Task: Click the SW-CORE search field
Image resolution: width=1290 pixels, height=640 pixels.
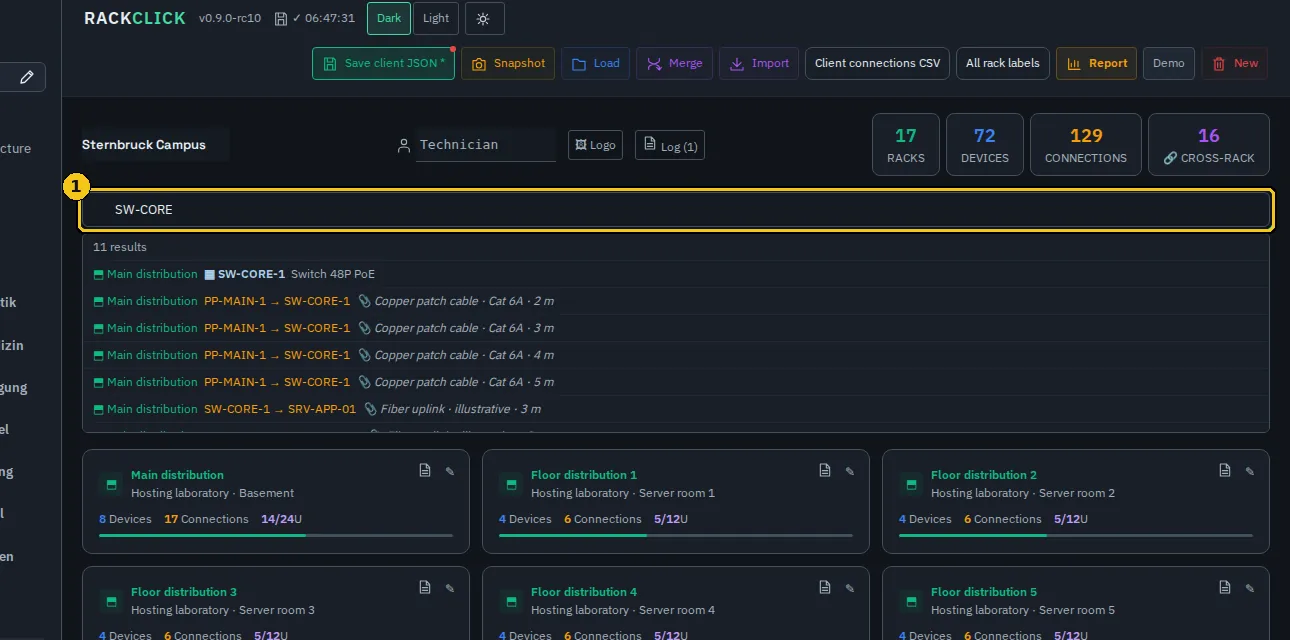Action: [676, 210]
